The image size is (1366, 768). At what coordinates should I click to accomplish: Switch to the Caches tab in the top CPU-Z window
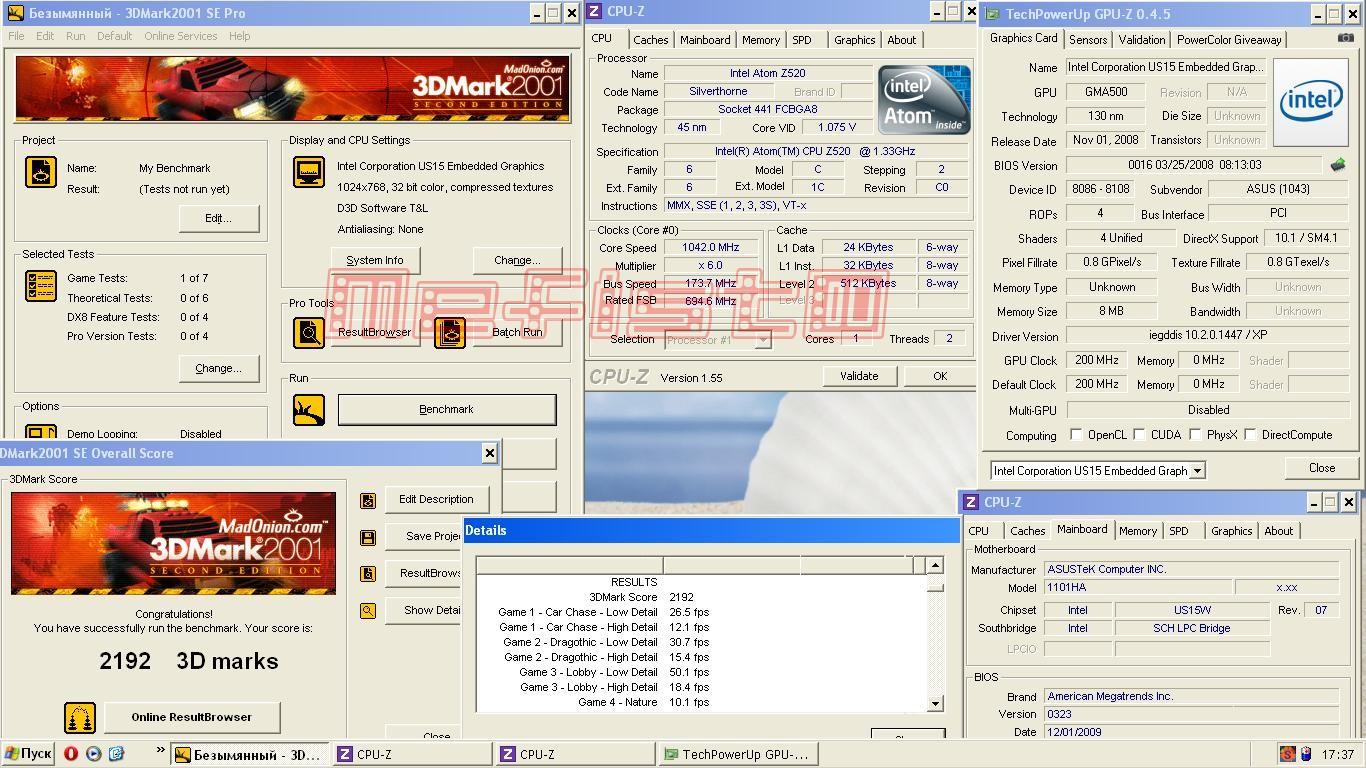point(650,40)
